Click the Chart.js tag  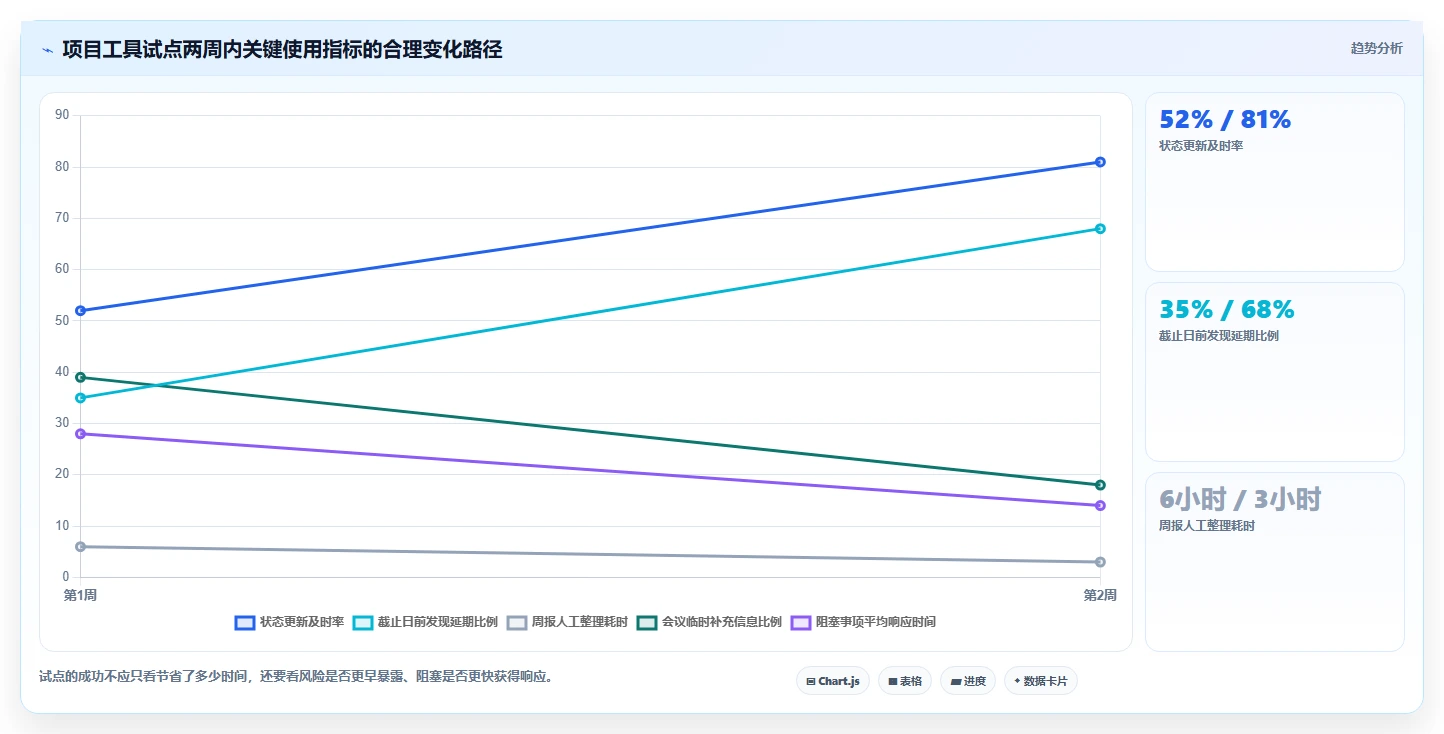point(833,681)
